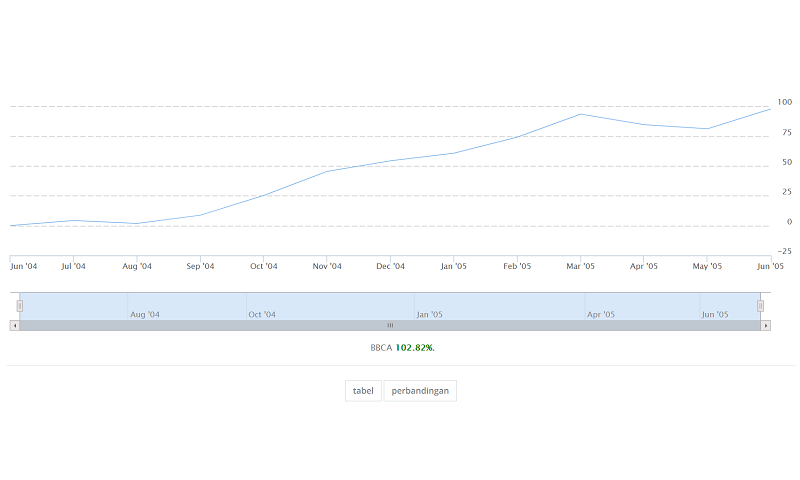Click the Mar '05 peak on line

click(x=580, y=114)
